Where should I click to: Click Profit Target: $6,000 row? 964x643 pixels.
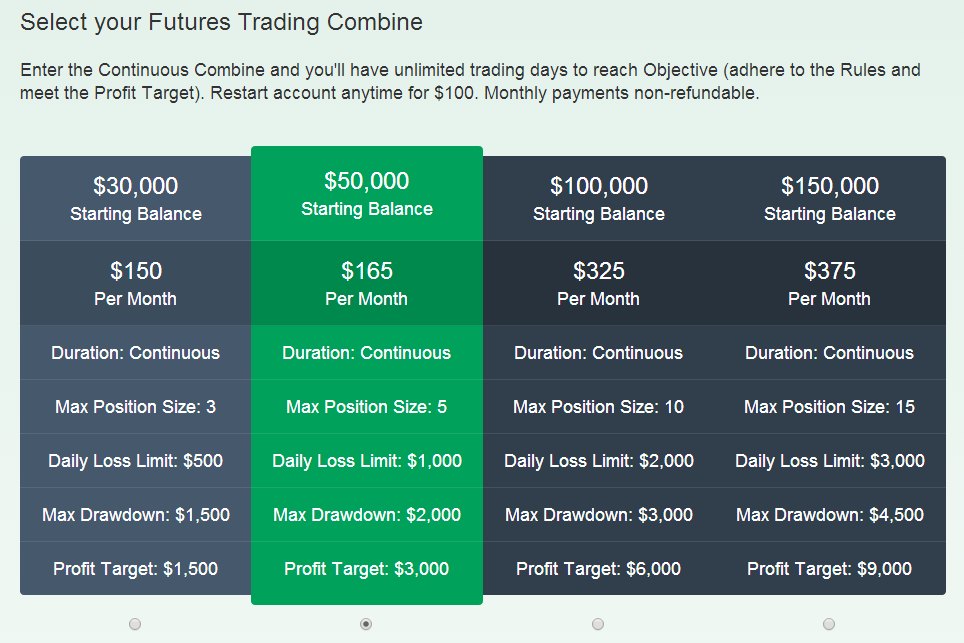[599, 569]
